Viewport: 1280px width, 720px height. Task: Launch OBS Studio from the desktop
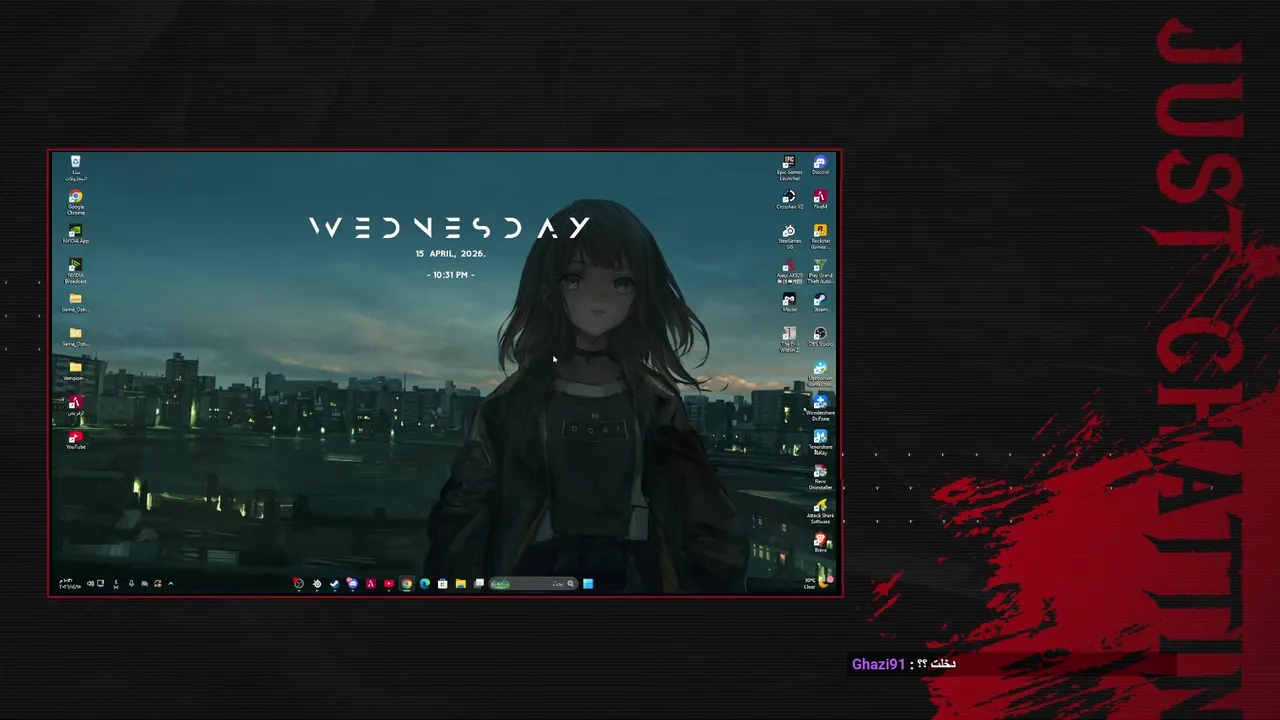coord(820,337)
